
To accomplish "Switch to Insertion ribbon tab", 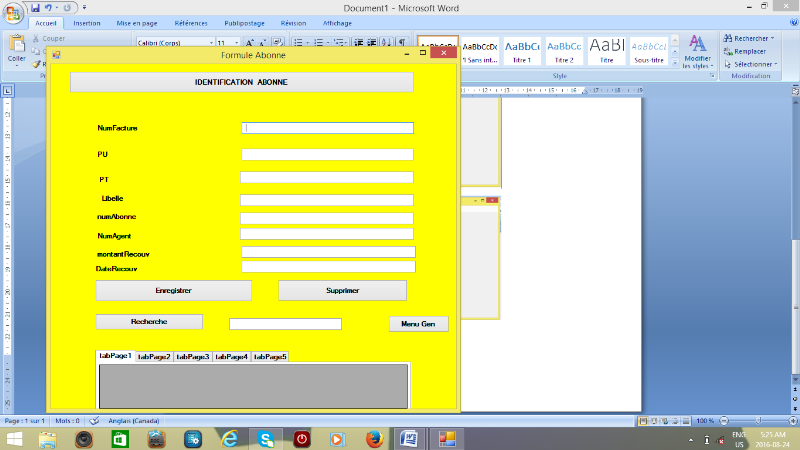I will click(87, 23).
